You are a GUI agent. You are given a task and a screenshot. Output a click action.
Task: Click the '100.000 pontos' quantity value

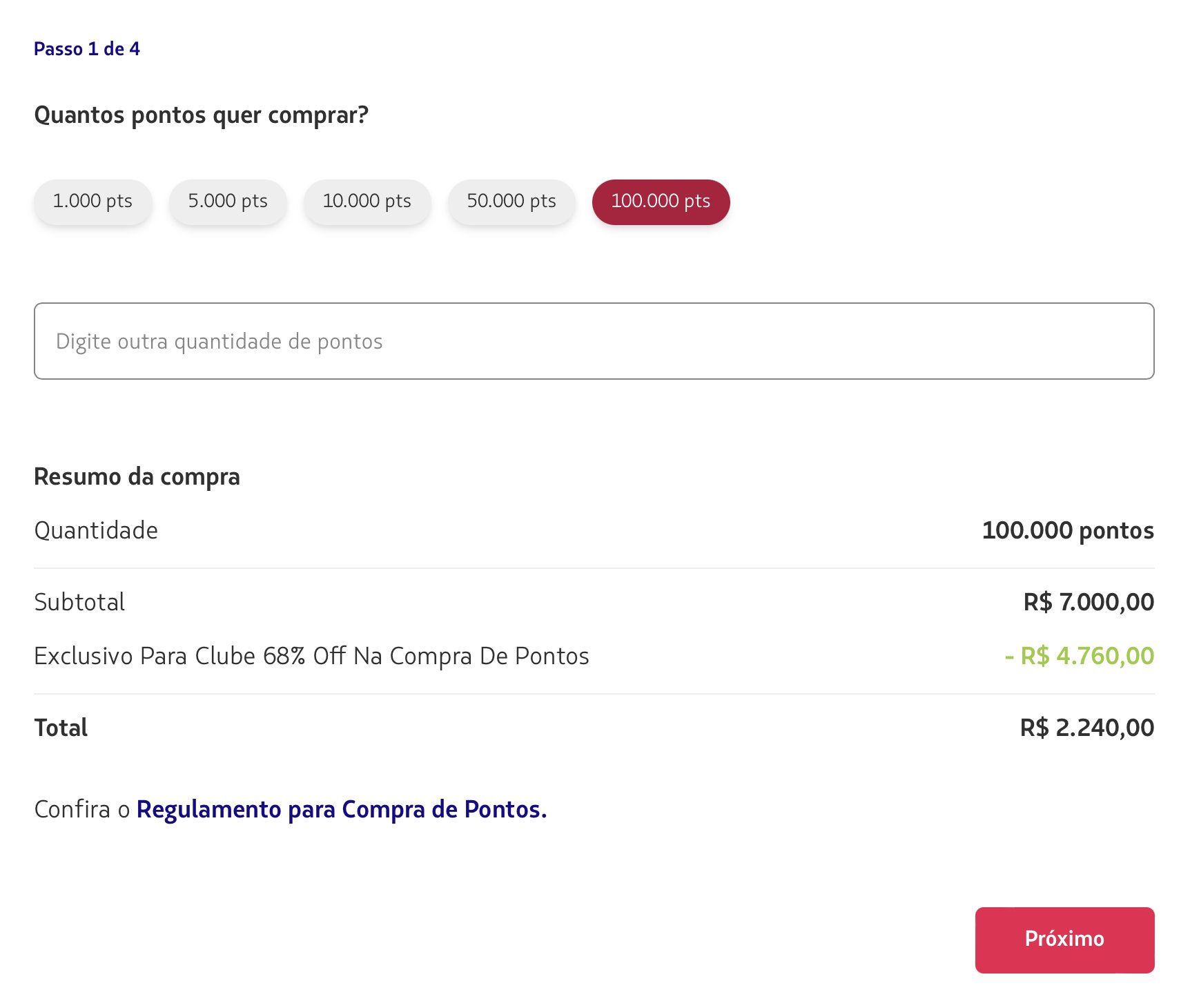tap(1067, 530)
